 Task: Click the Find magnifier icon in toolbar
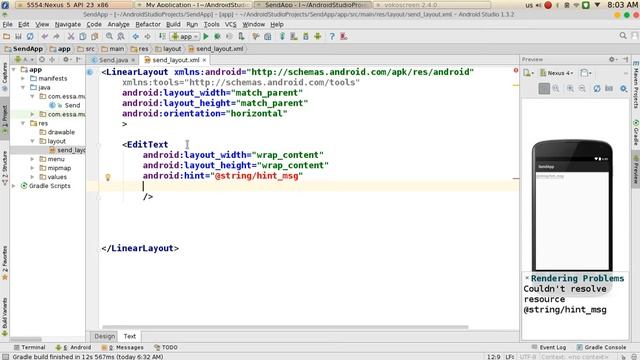coord(109,36)
